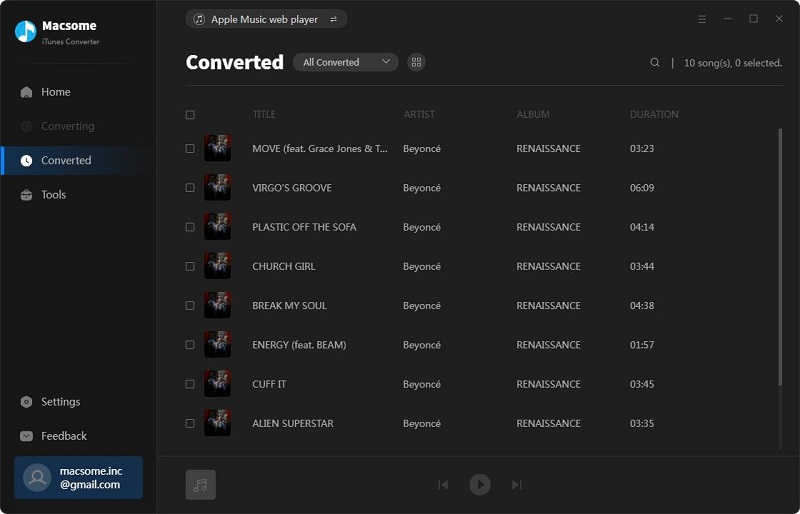Click the CUFF IT album thumbnail

[x=217, y=384]
